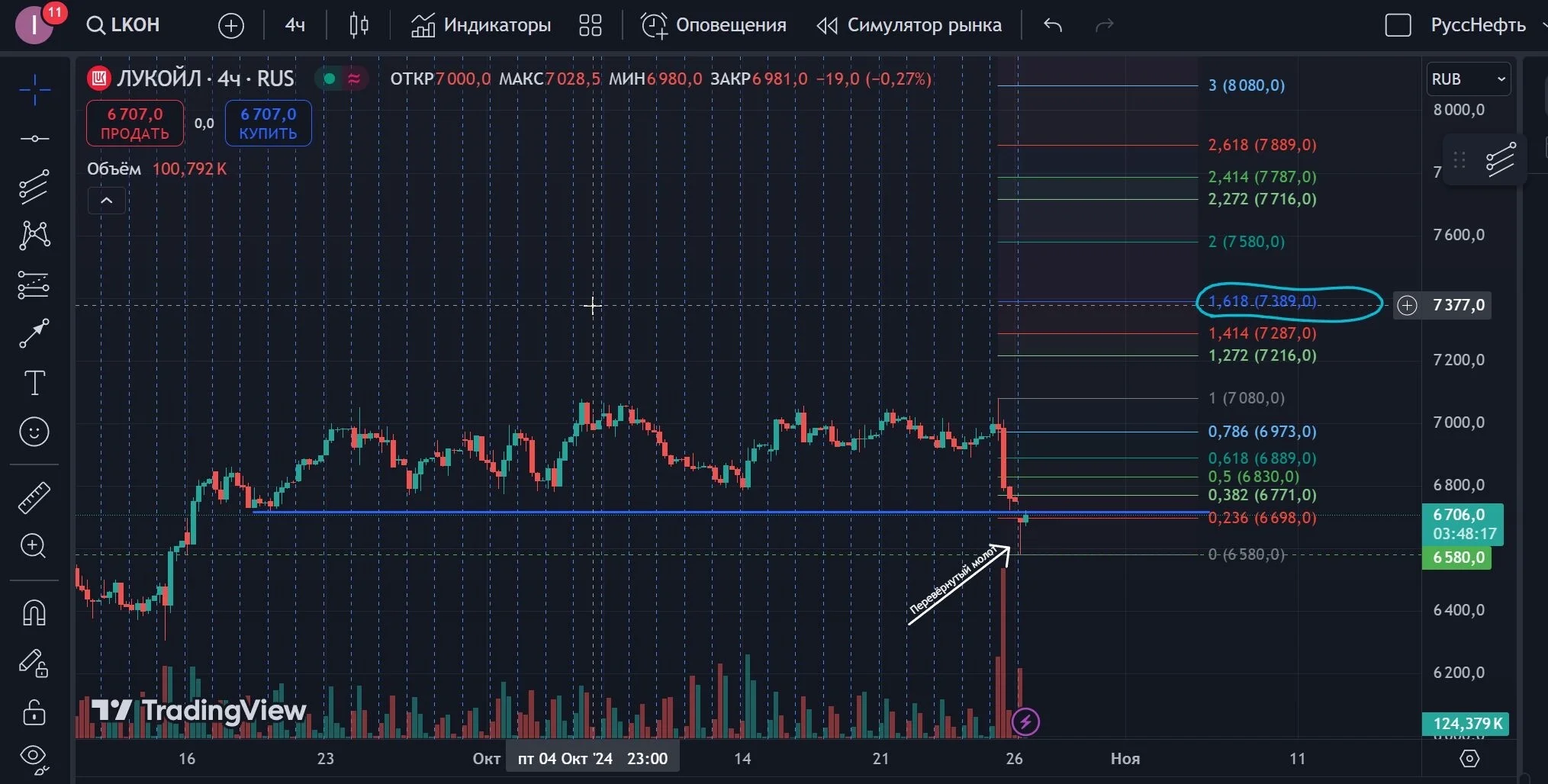This screenshot has height=784, width=1548.
Task: Select the horizontal line drawing tool
Action: pyautogui.click(x=34, y=139)
